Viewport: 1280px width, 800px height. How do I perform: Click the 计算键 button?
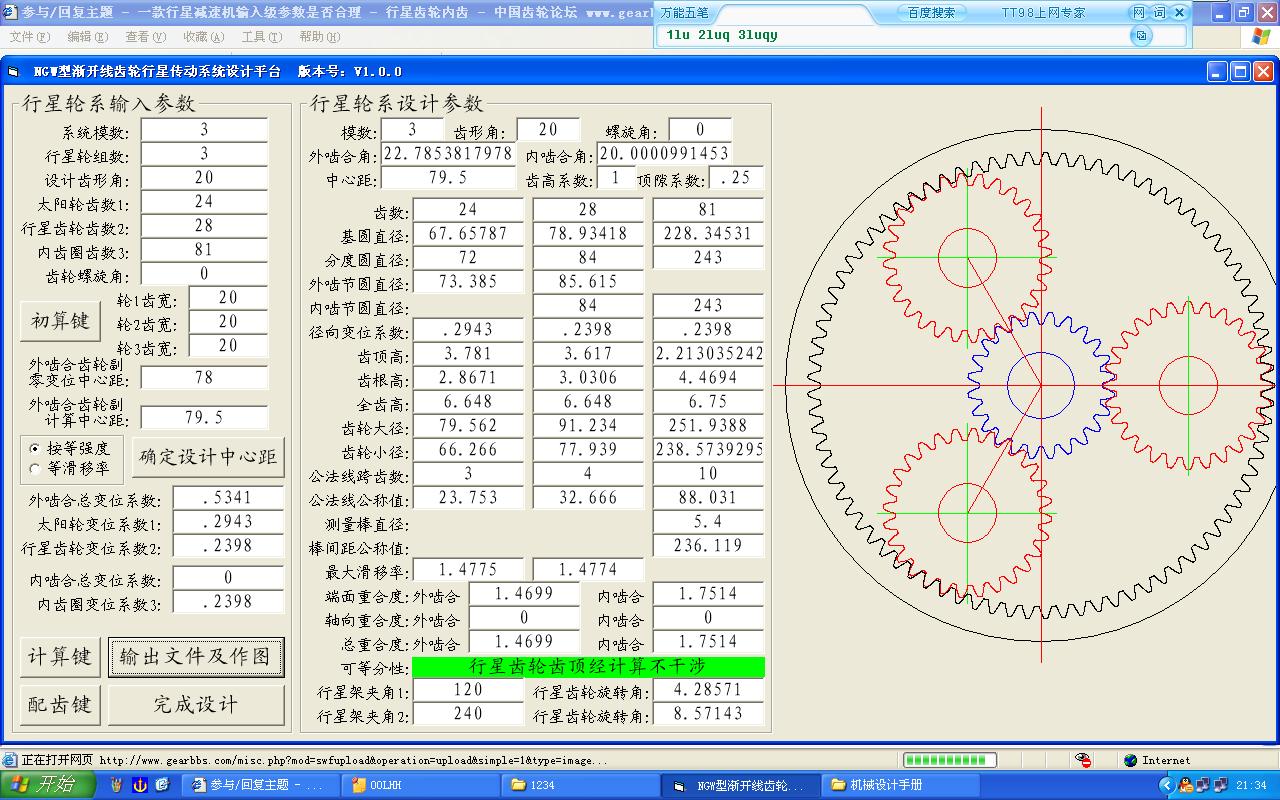(x=60, y=657)
